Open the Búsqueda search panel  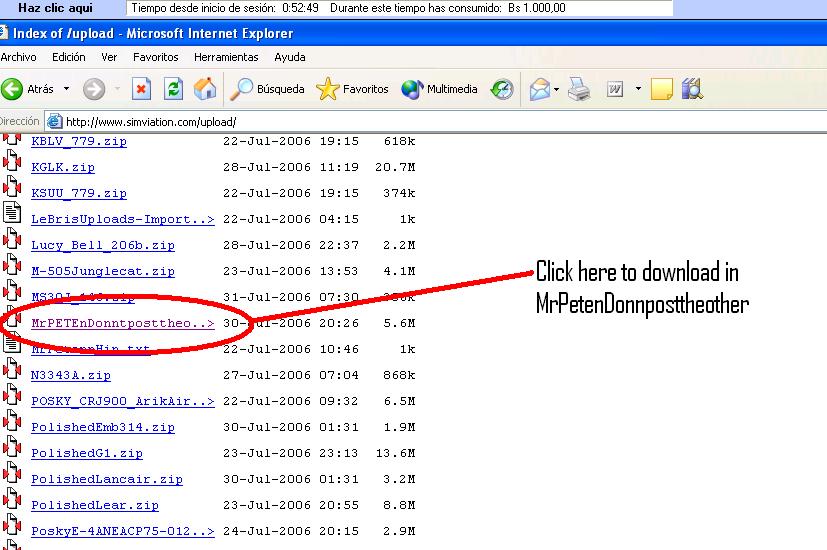point(267,89)
